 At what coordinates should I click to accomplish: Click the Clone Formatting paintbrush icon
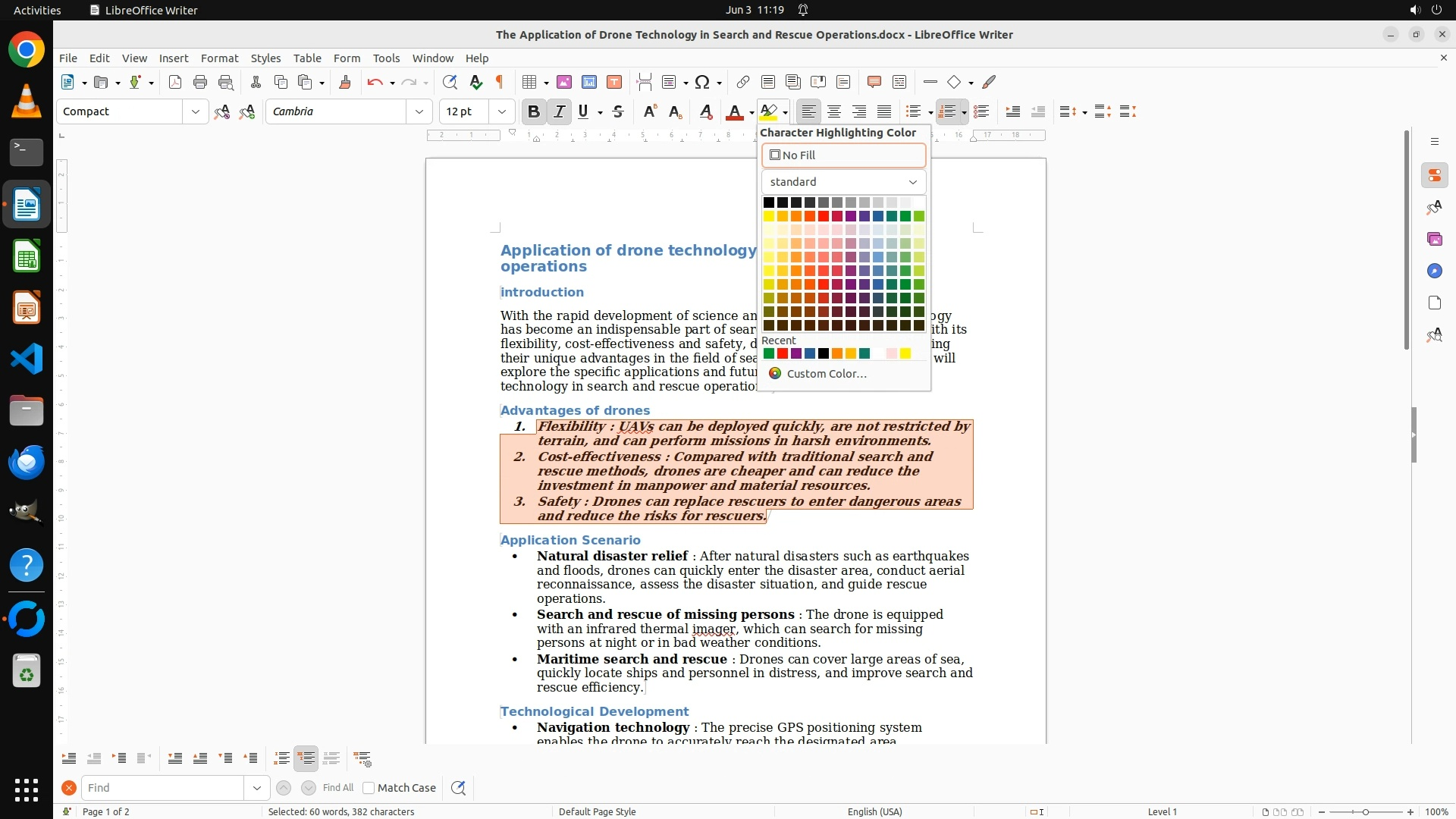click(x=345, y=82)
